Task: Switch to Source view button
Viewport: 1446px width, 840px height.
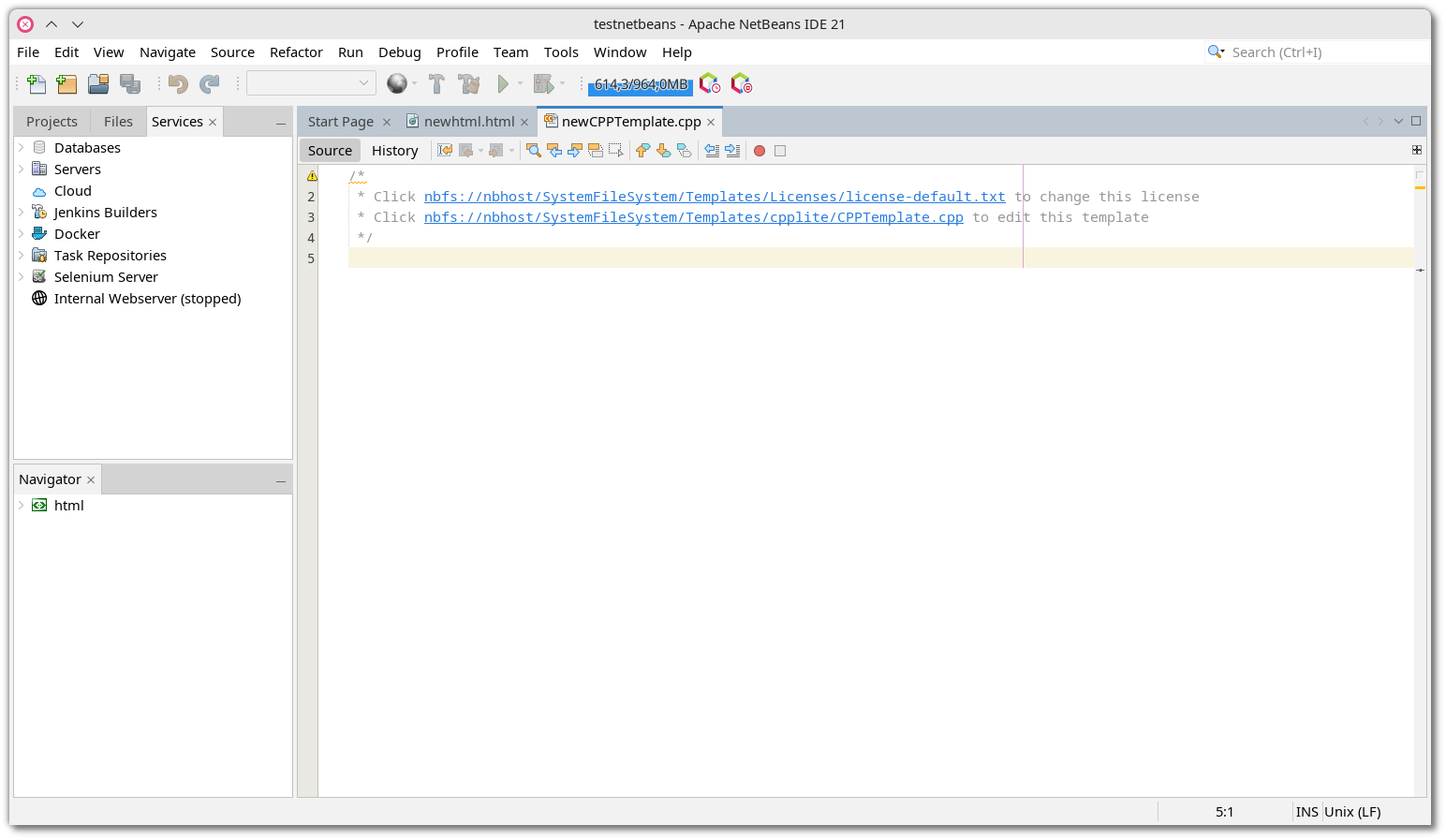Action: tap(330, 151)
